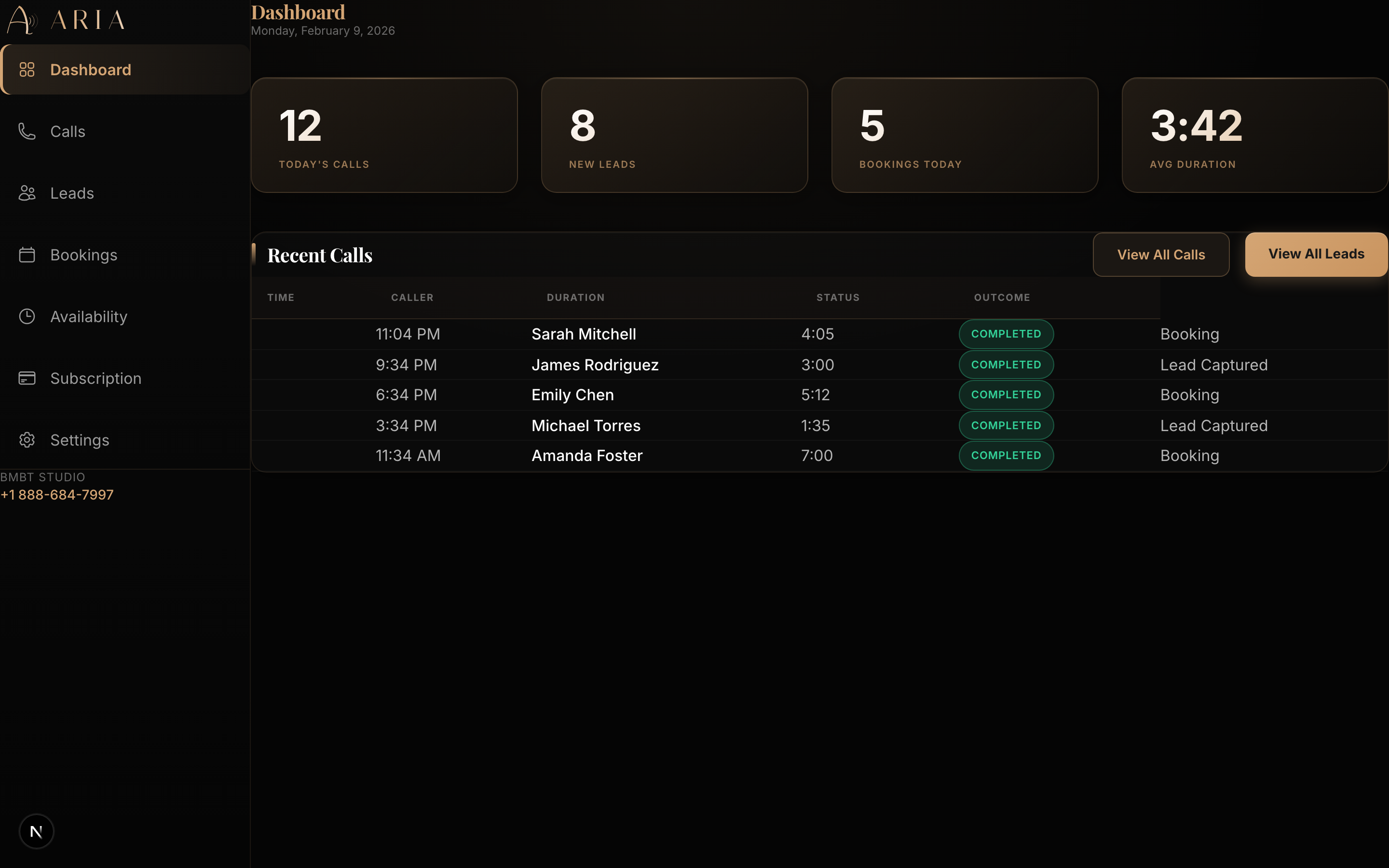Expand the Recent Calls header section
Viewport: 1389px width, 868px height.
tap(320, 254)
